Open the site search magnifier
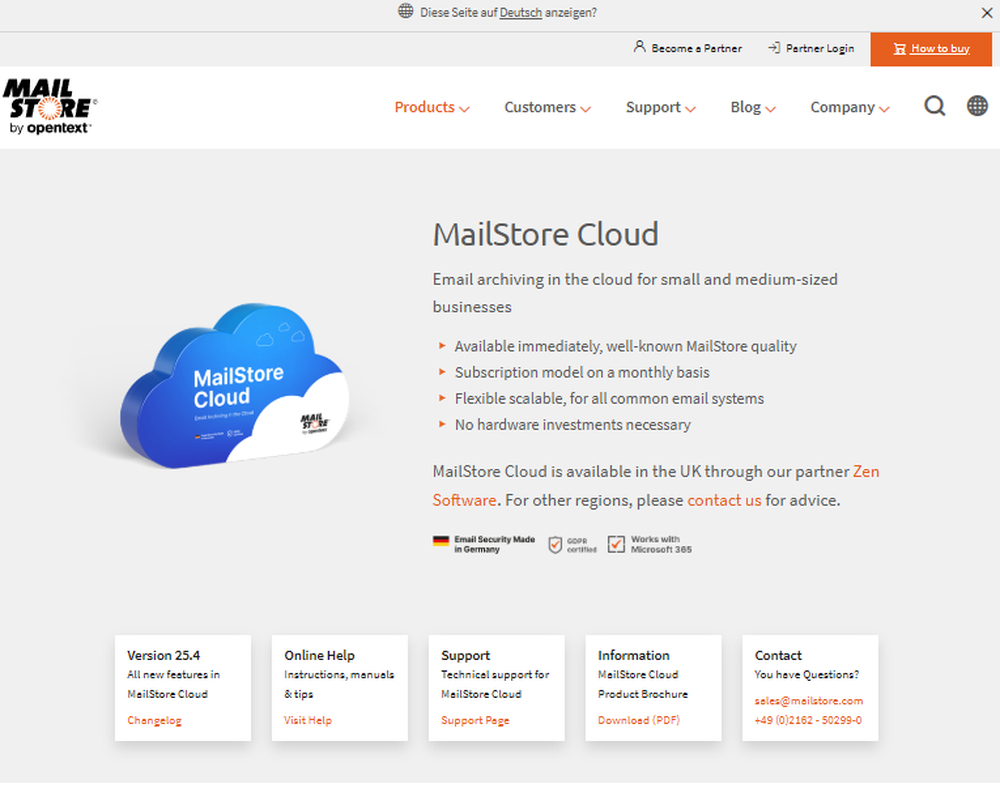 pyautogui.click(x=935, y=105)
